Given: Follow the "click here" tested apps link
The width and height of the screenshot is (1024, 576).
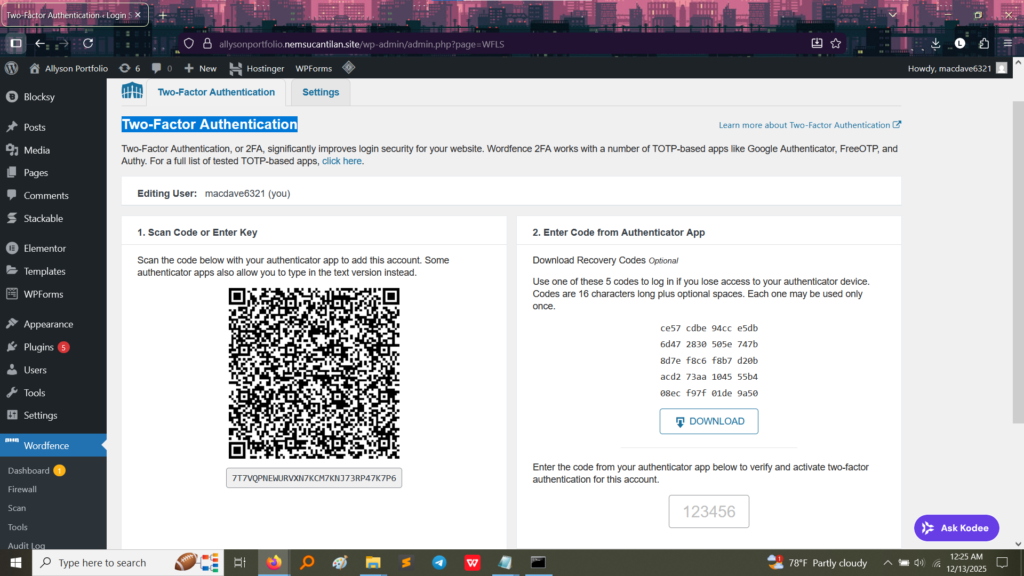Looking at the screenshot, I should tap(342, 161).
